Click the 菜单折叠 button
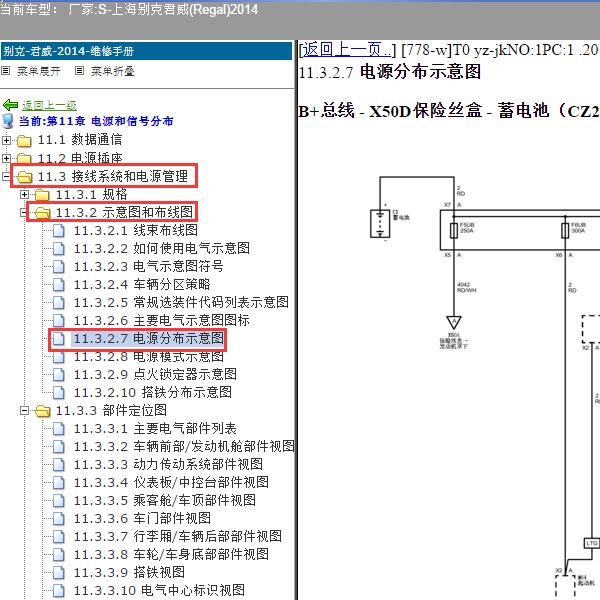The width and height of the screenshot is (600, 600). 113,71
